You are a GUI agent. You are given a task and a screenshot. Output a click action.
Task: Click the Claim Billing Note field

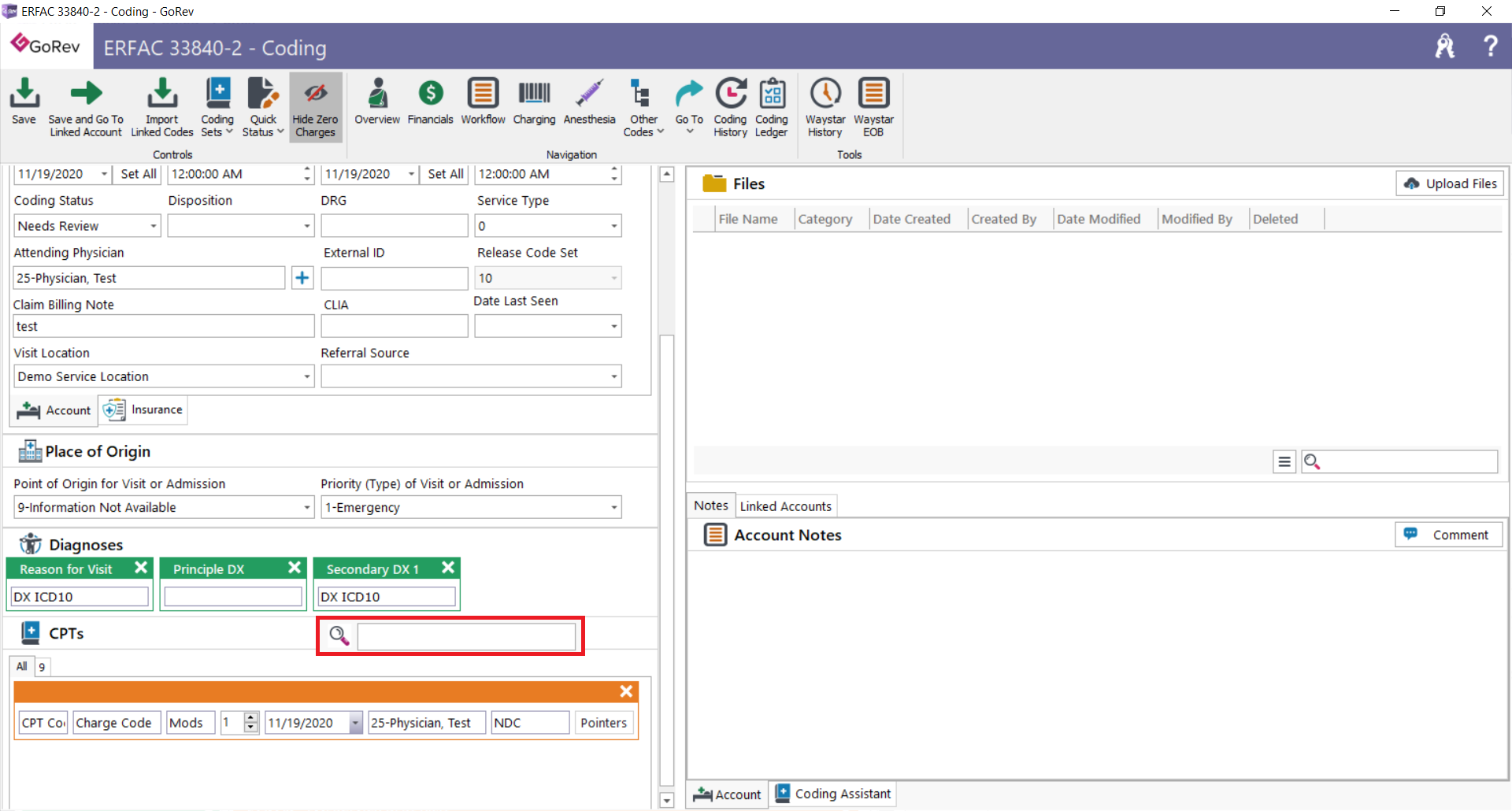point(164,326)
